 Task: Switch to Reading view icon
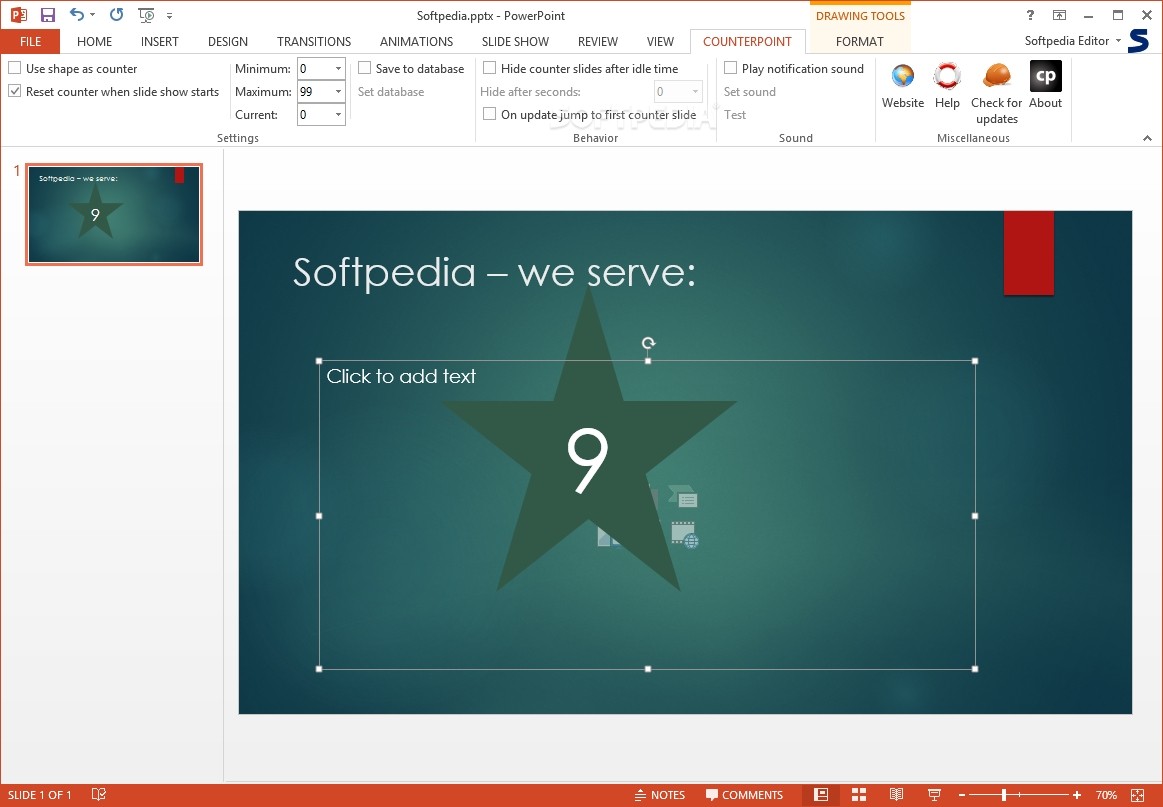pos(896,794)
